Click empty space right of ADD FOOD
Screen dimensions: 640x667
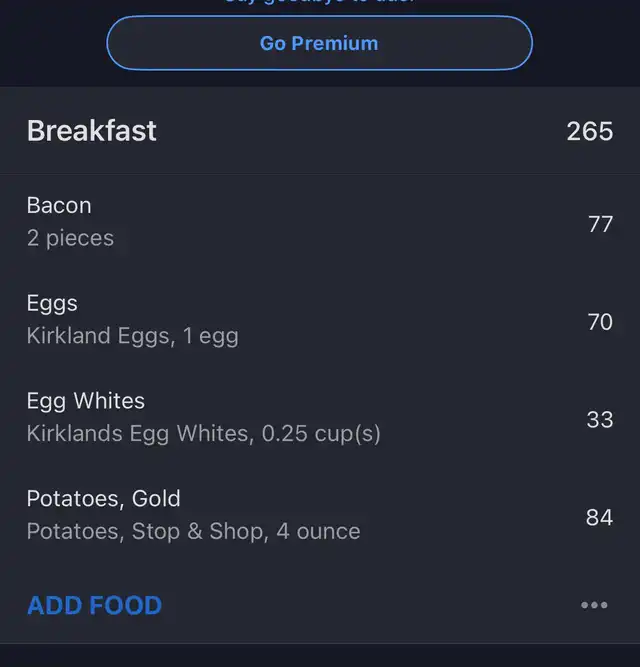coord(370,605)
